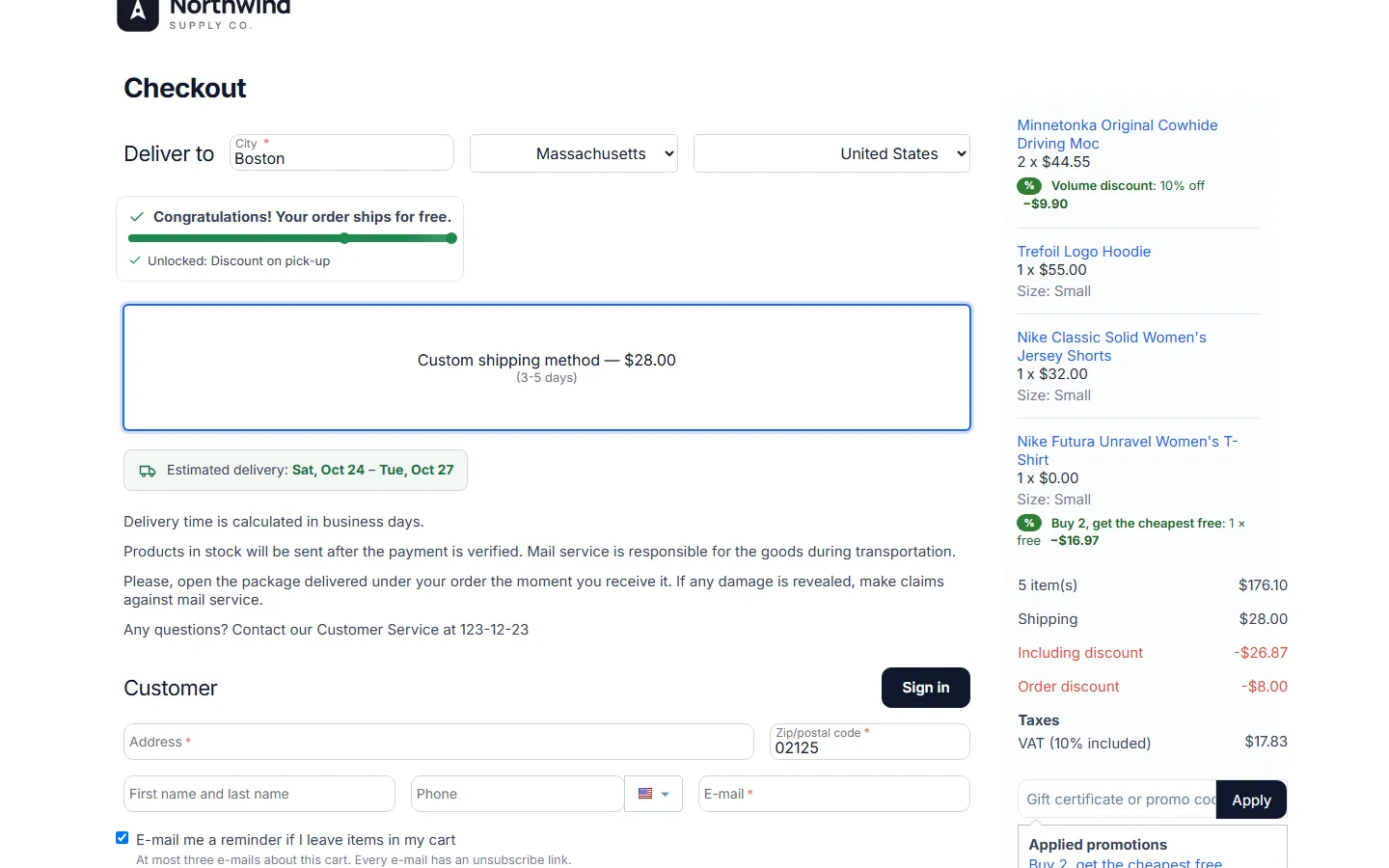This screenshot has width=1389, height=868.
Task: Open the phone country flag selector
Action: click(654, 794)
